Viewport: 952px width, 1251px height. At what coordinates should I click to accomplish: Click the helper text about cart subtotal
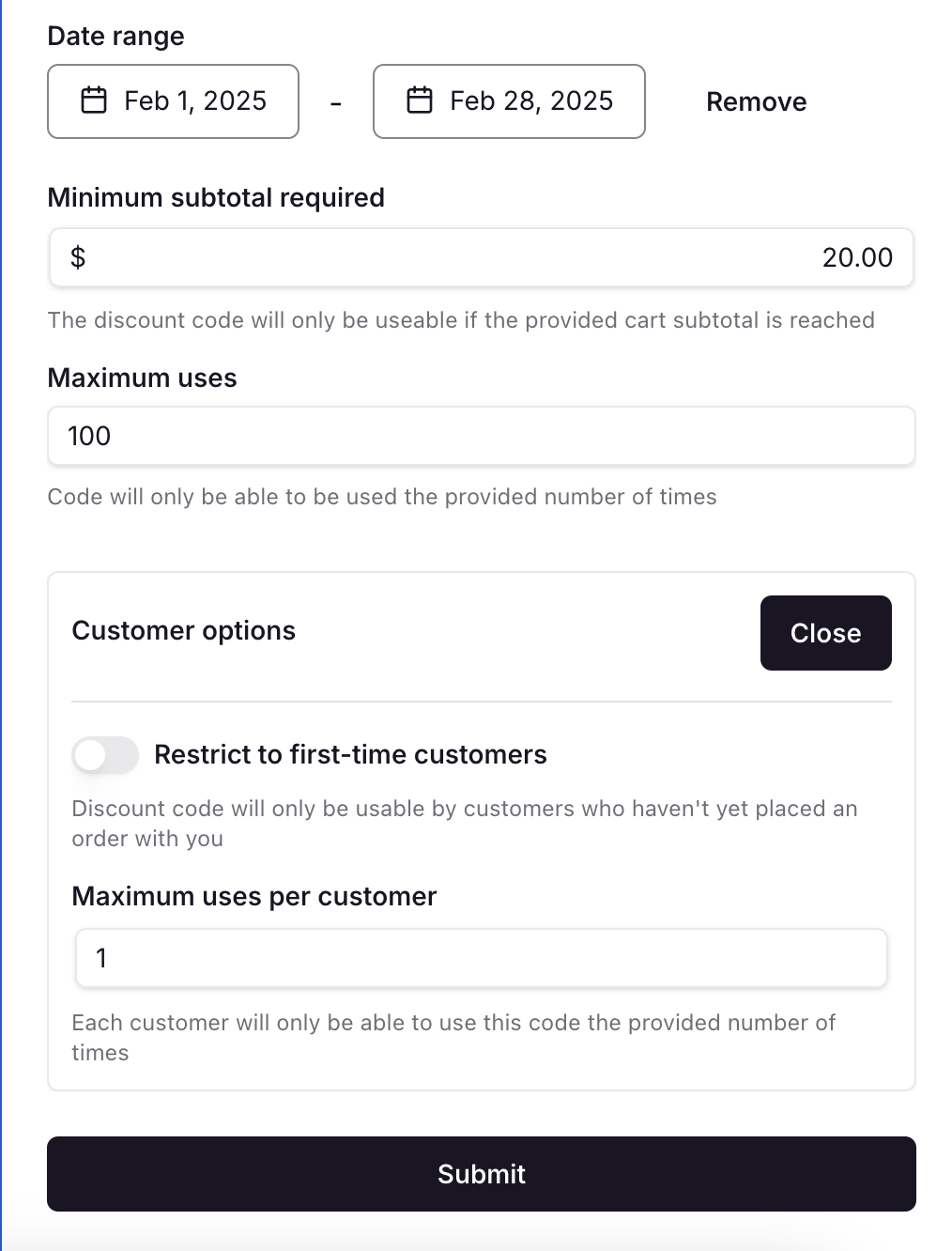click(460, 320)
